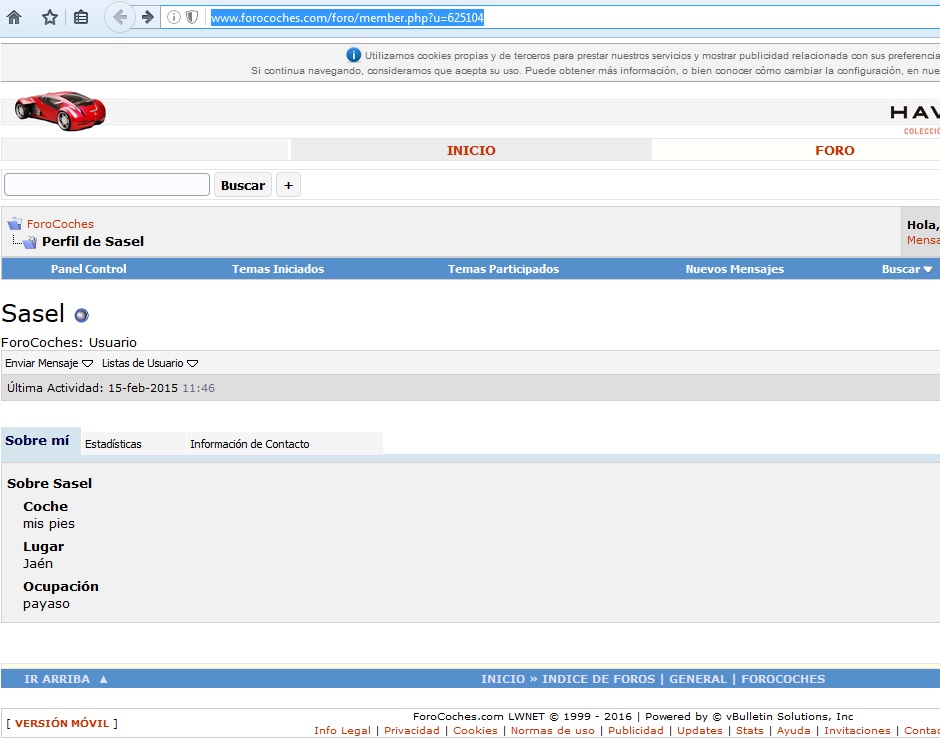Image resolution: width=940 pixels, height=753 pixels.
Task: Click the tracking protection shield icon
Action: coord(192,17)
